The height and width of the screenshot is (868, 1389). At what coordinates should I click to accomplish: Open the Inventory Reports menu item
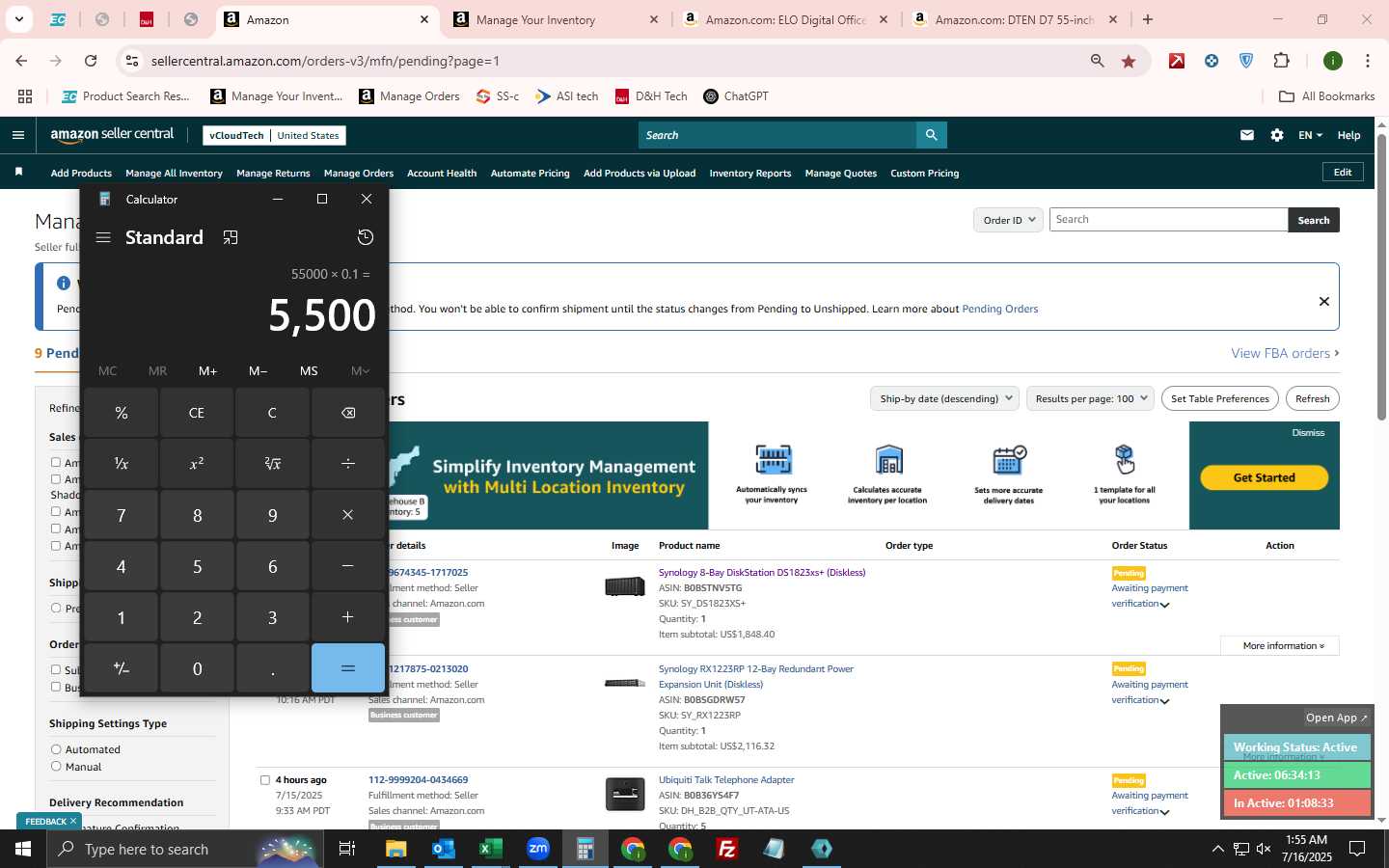750,174
